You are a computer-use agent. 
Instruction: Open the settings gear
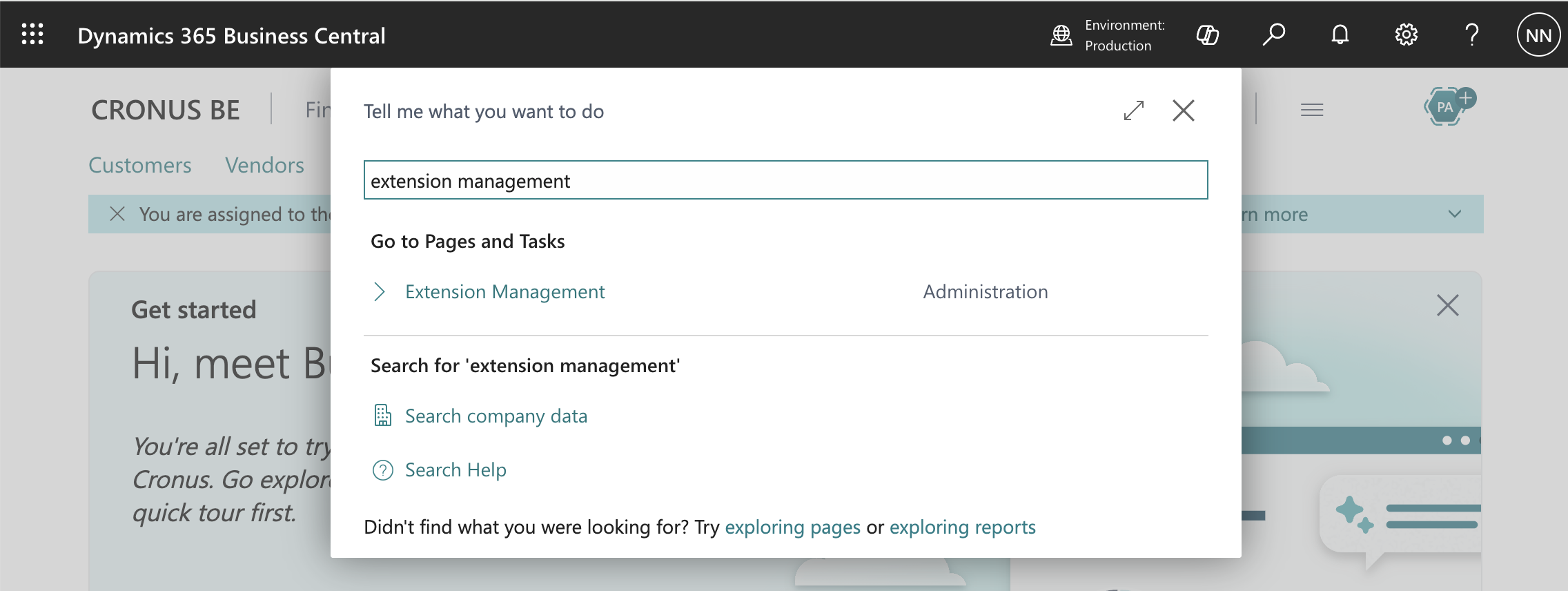(x=1406, y=35)
